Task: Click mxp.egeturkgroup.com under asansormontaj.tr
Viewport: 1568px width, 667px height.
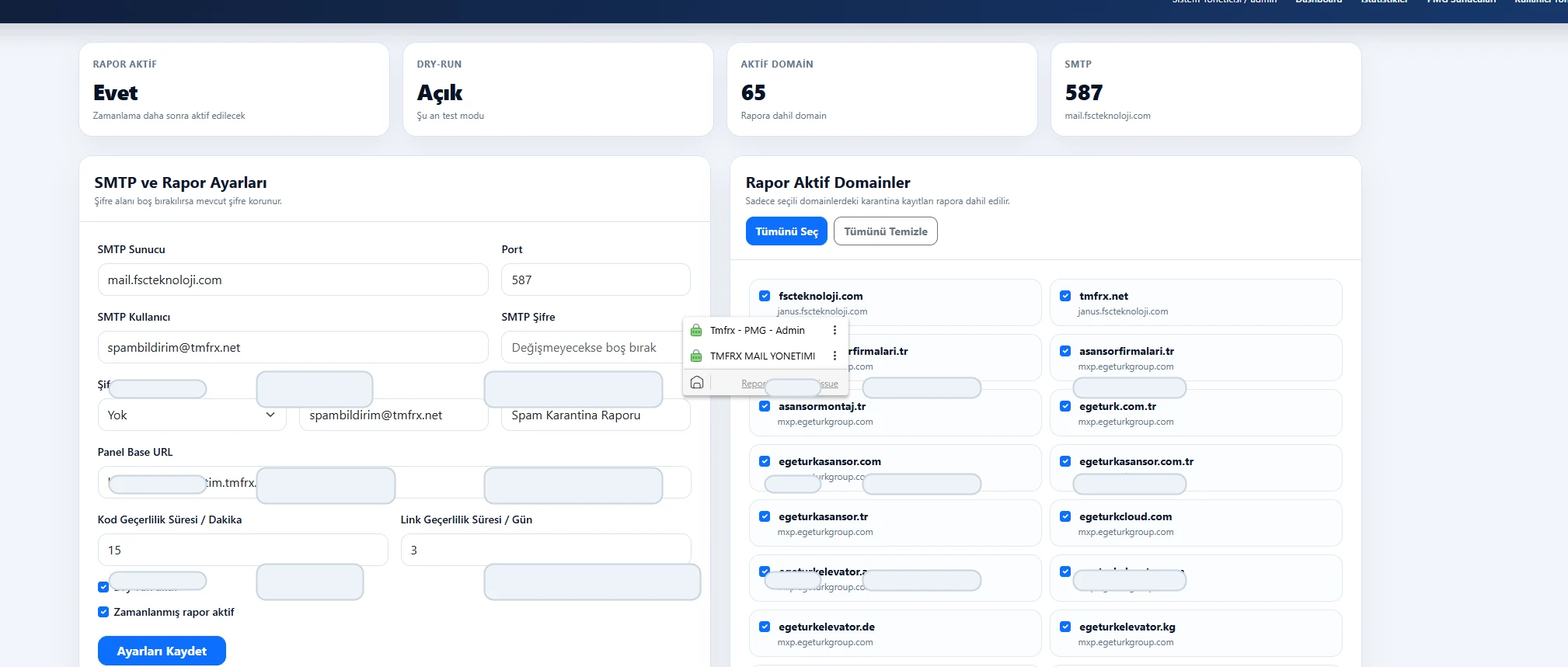Action: click(x=825, y=422)
